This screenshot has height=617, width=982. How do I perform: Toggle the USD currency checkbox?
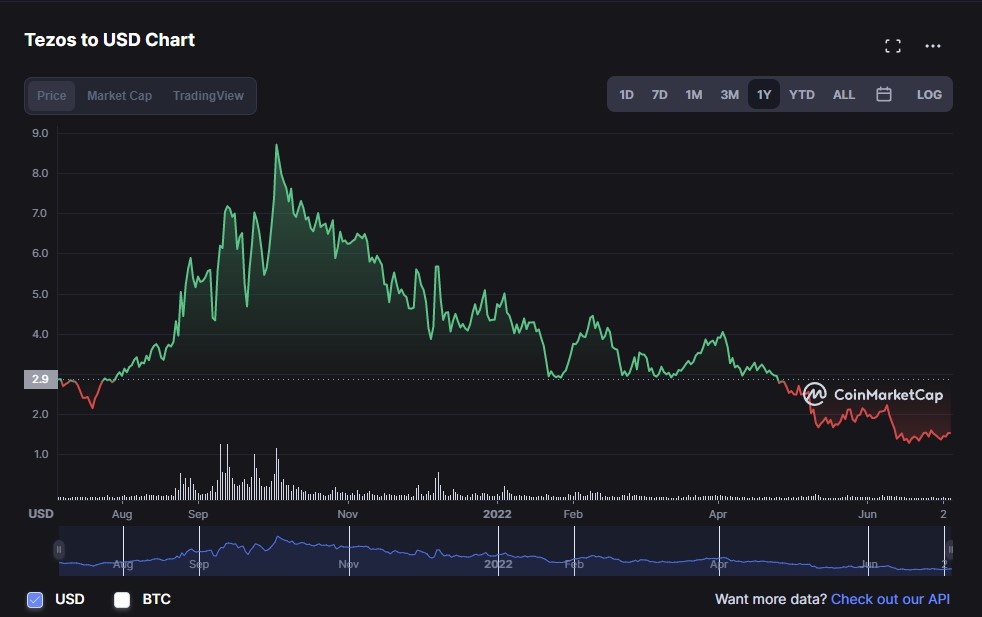(35, 600)
